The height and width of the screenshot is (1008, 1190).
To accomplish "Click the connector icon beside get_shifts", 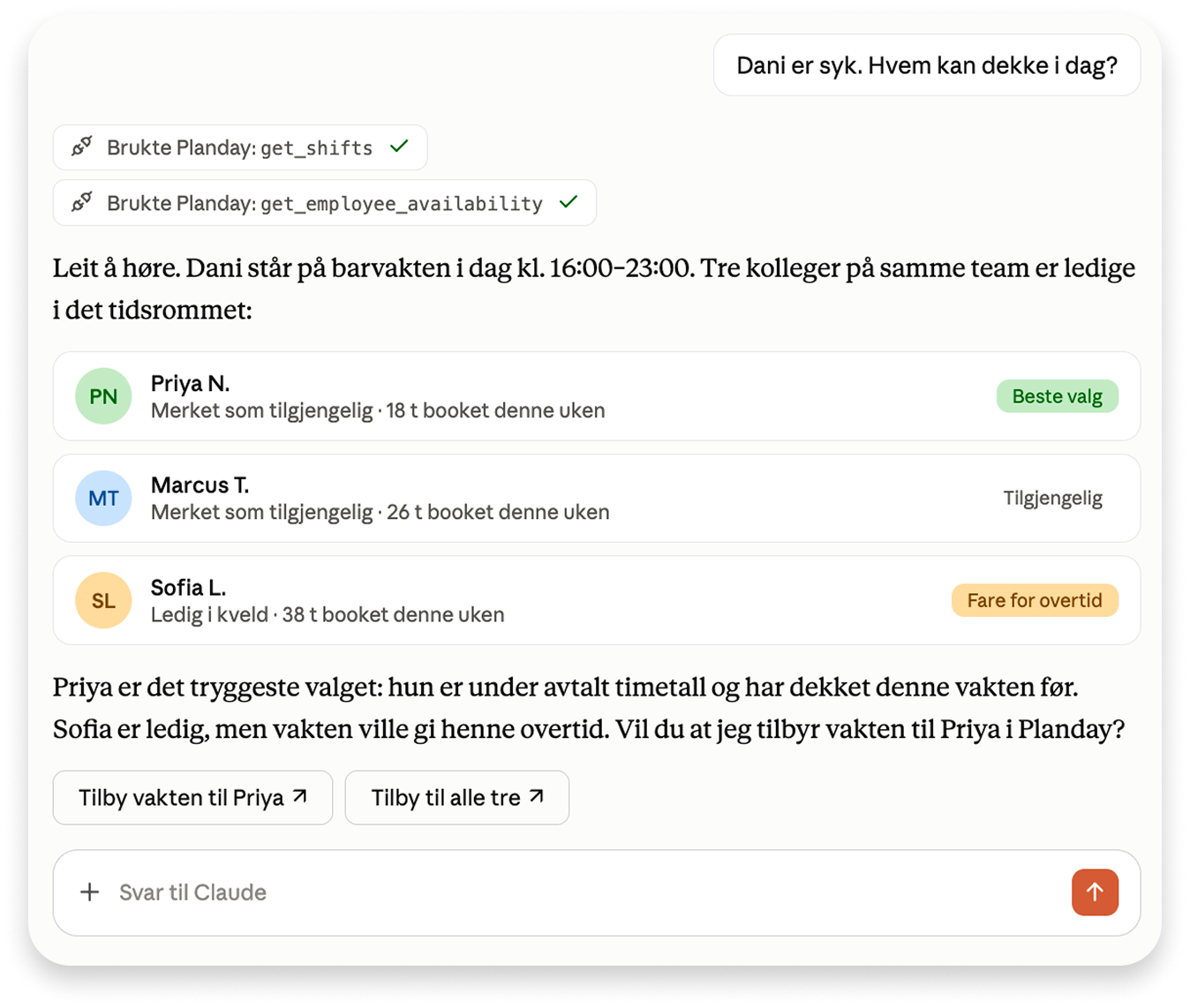I will [82, 147].
